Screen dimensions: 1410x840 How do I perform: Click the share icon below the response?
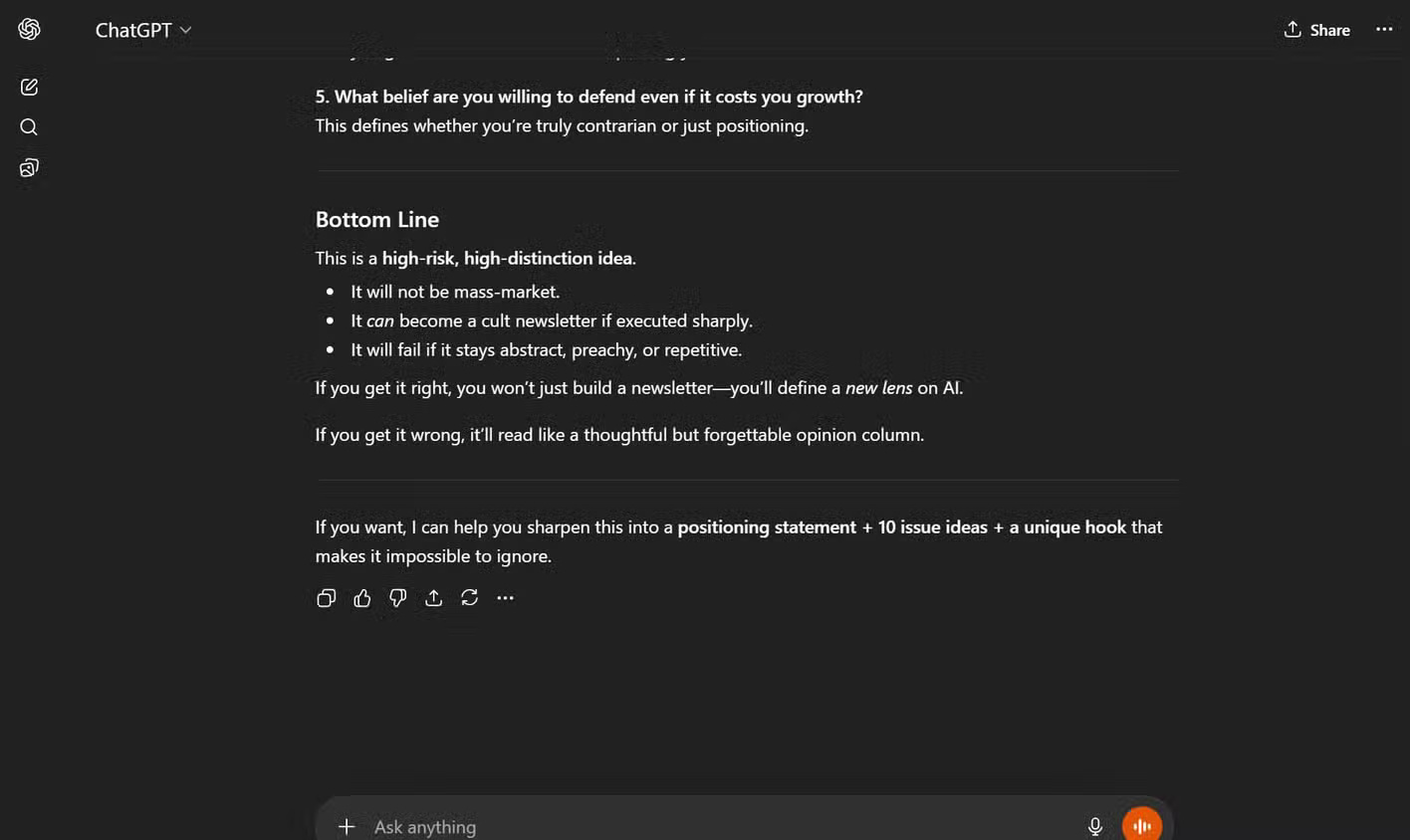click(433, 598)
